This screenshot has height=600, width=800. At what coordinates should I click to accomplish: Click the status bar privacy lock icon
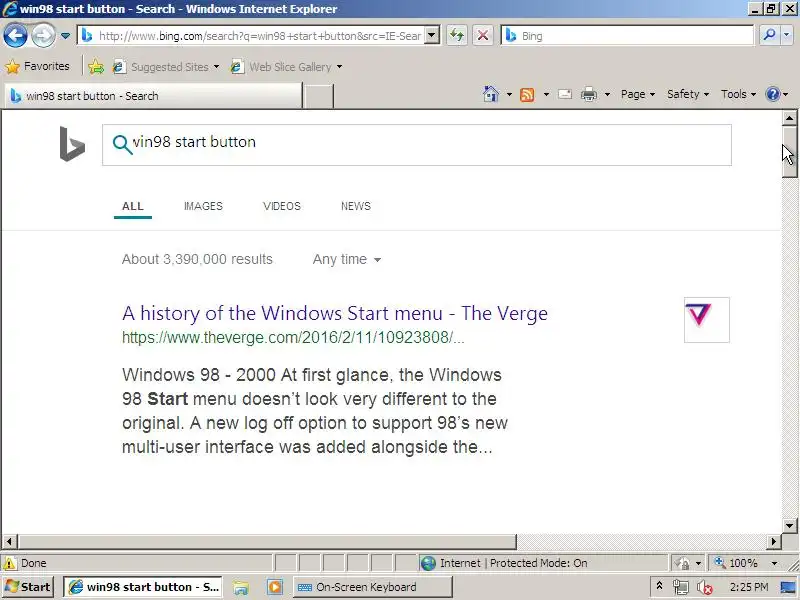pos(682,563)
